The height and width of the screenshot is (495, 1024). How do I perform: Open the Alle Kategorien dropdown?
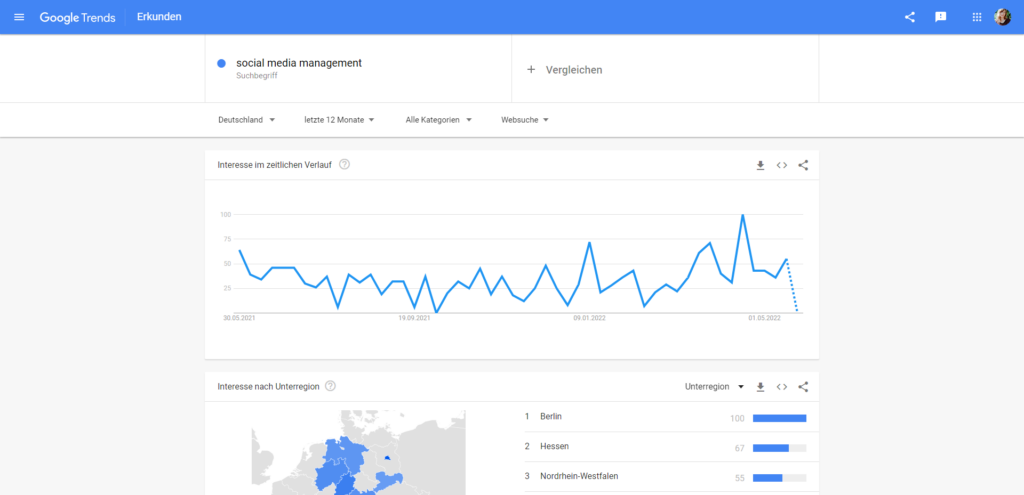pyautogui.click(x=438, y=120)
